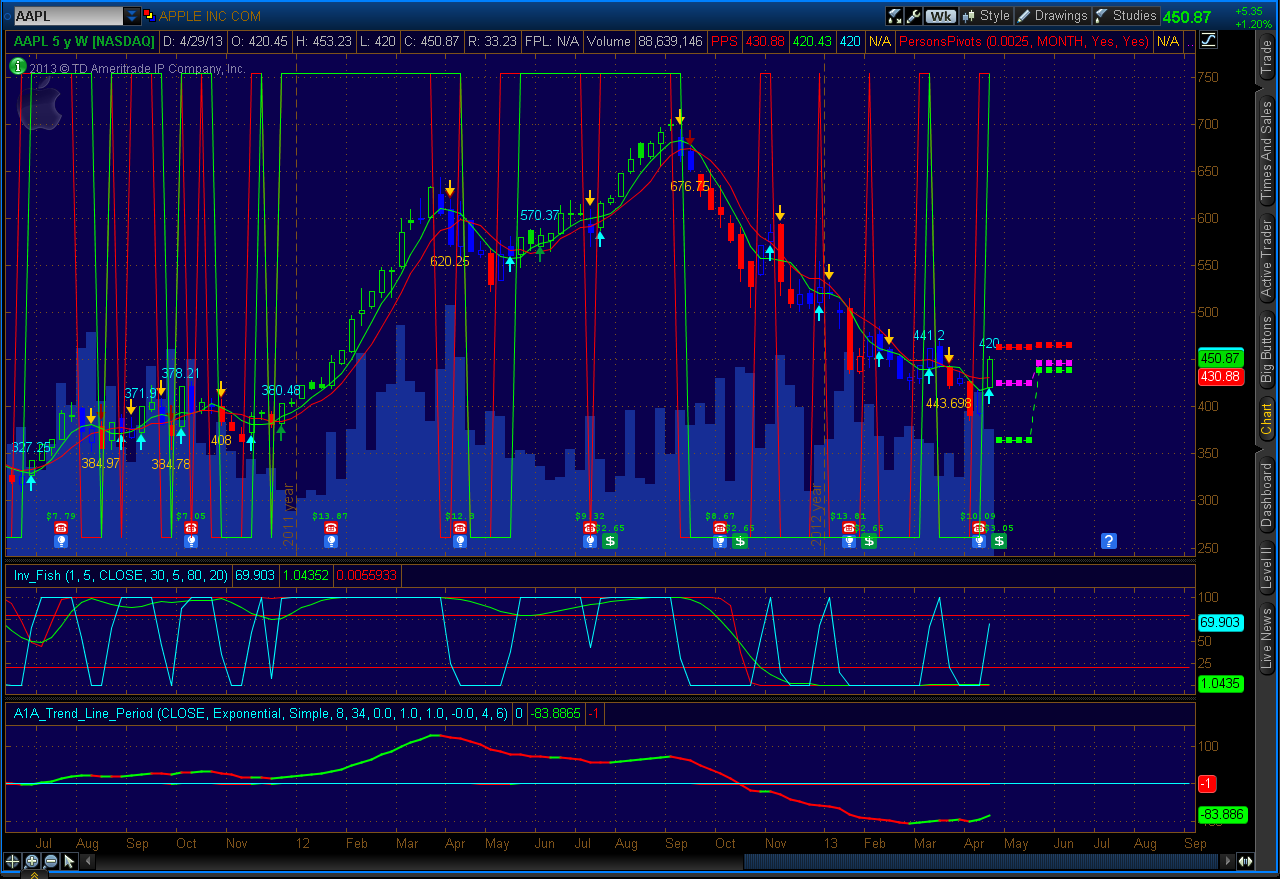This screenshot has height=879, width=1280.
Task: Click the PersonsPivots study label
Action: pyautogui.click(x=1024, y=41)
